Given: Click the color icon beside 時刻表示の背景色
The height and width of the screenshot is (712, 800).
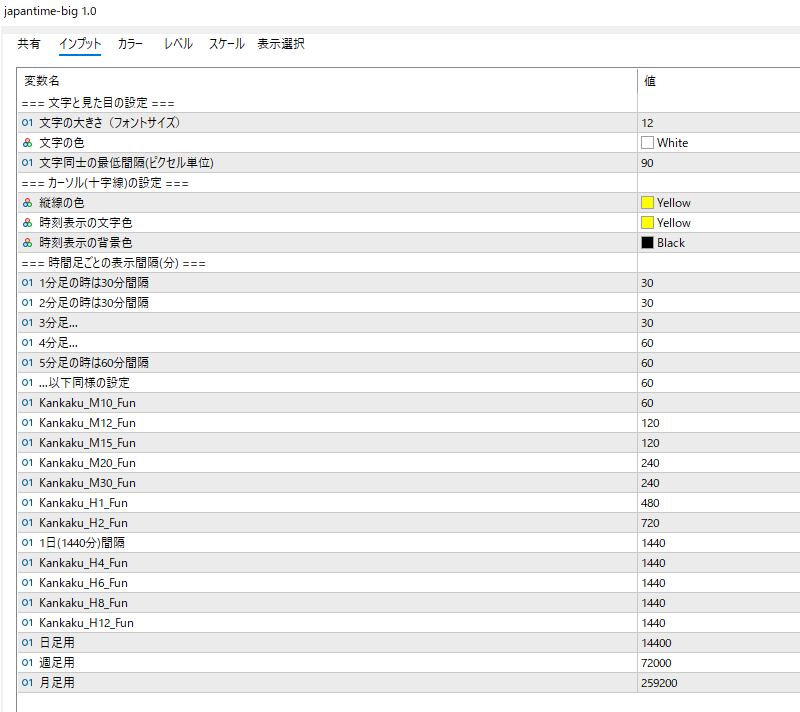Looking at the screenshot, I should click(x=27, y=243).
